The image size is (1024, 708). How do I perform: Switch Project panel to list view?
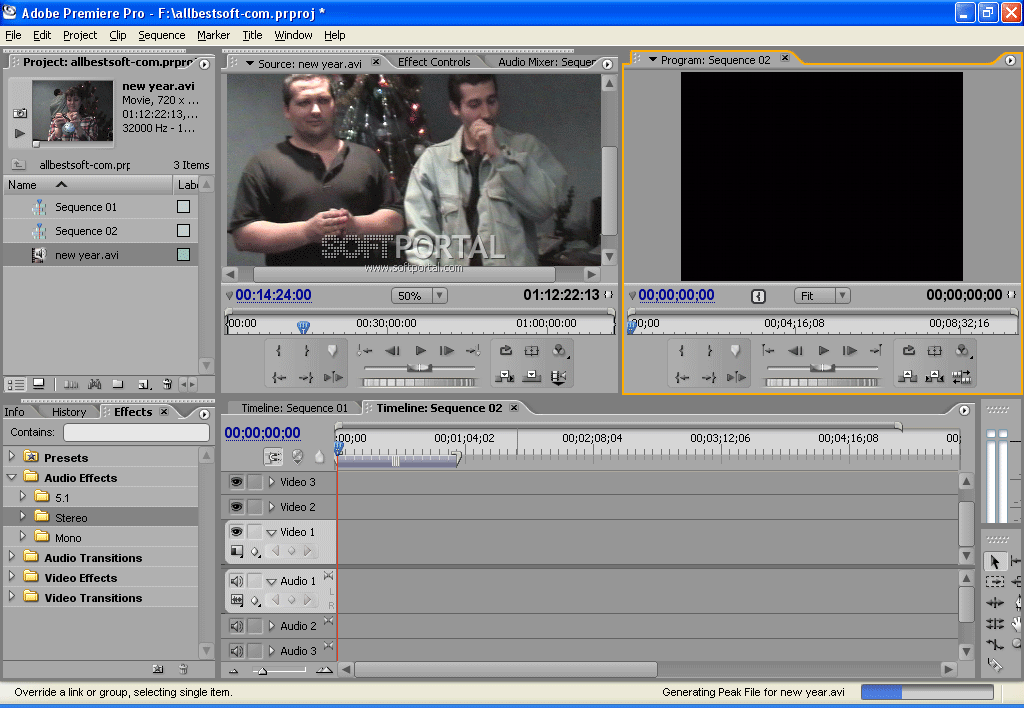click(x=16, y=384)
